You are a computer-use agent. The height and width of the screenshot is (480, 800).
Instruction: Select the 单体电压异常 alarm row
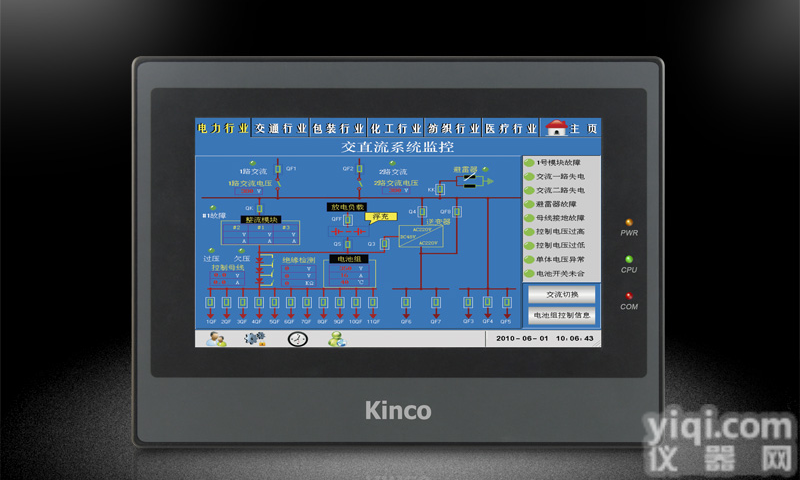click(x=555, y=260)
